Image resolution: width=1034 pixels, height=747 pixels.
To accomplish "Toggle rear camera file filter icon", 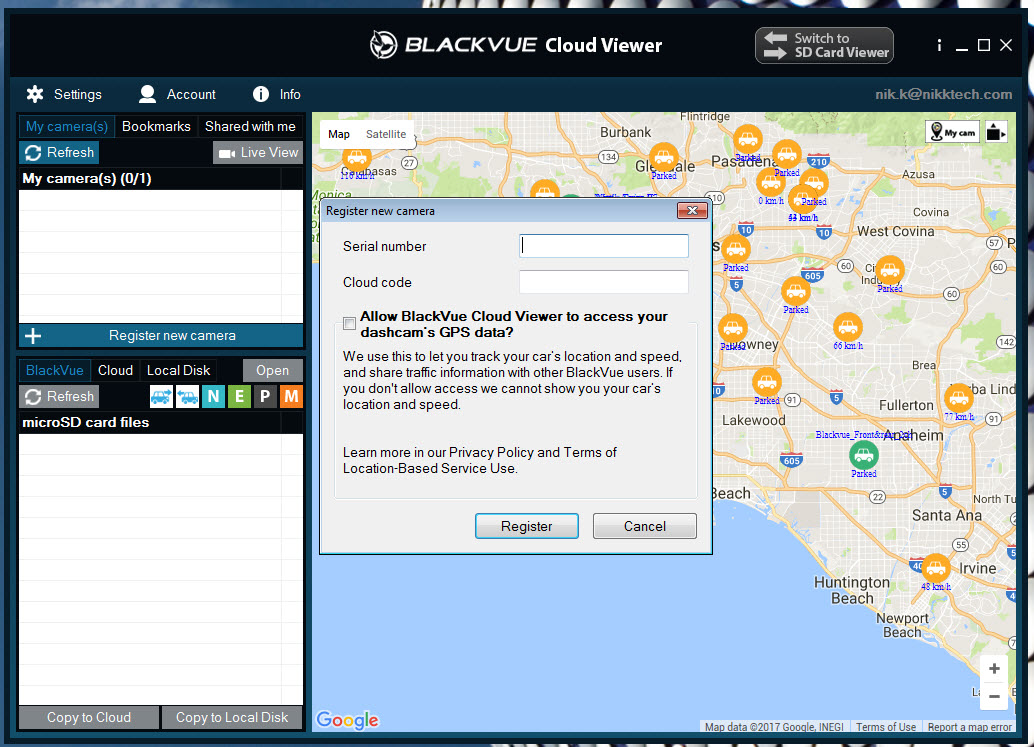I will (x=187, y=396).
